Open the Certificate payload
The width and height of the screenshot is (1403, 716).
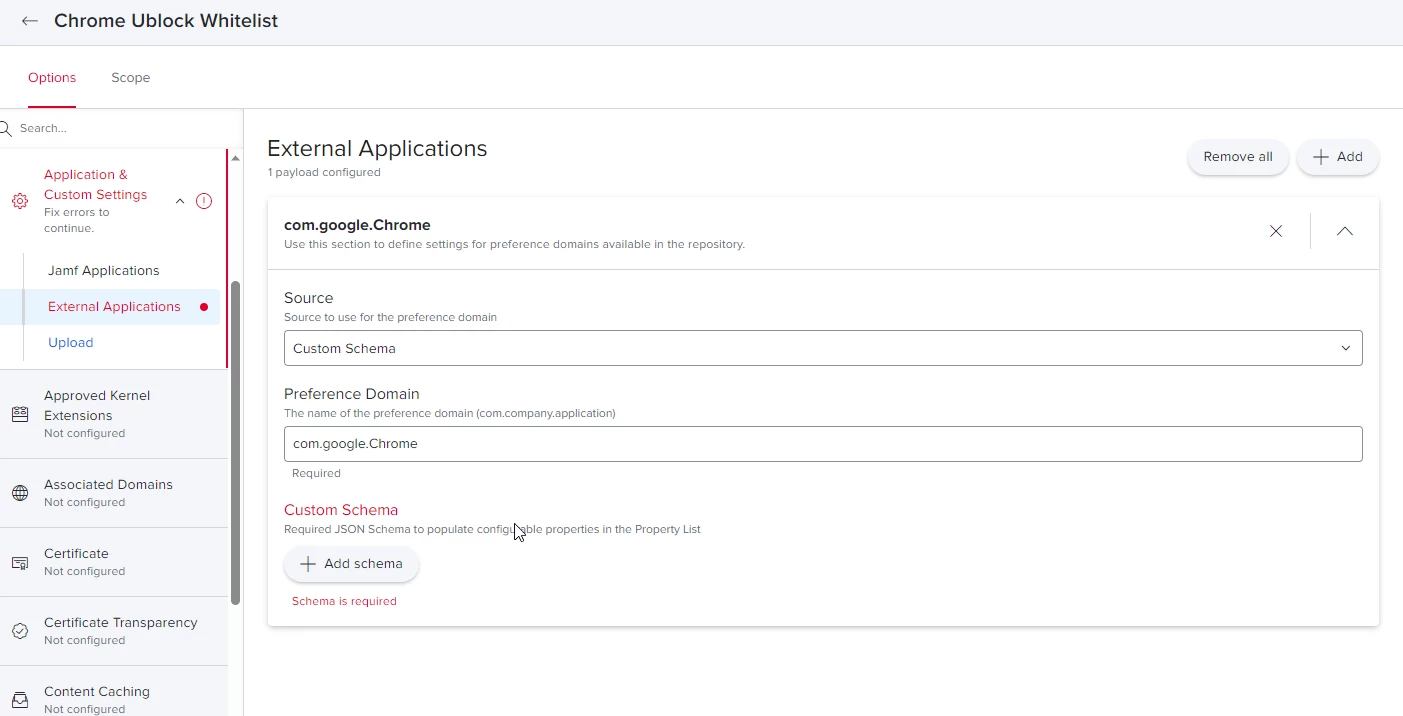[x=114, y=562]
